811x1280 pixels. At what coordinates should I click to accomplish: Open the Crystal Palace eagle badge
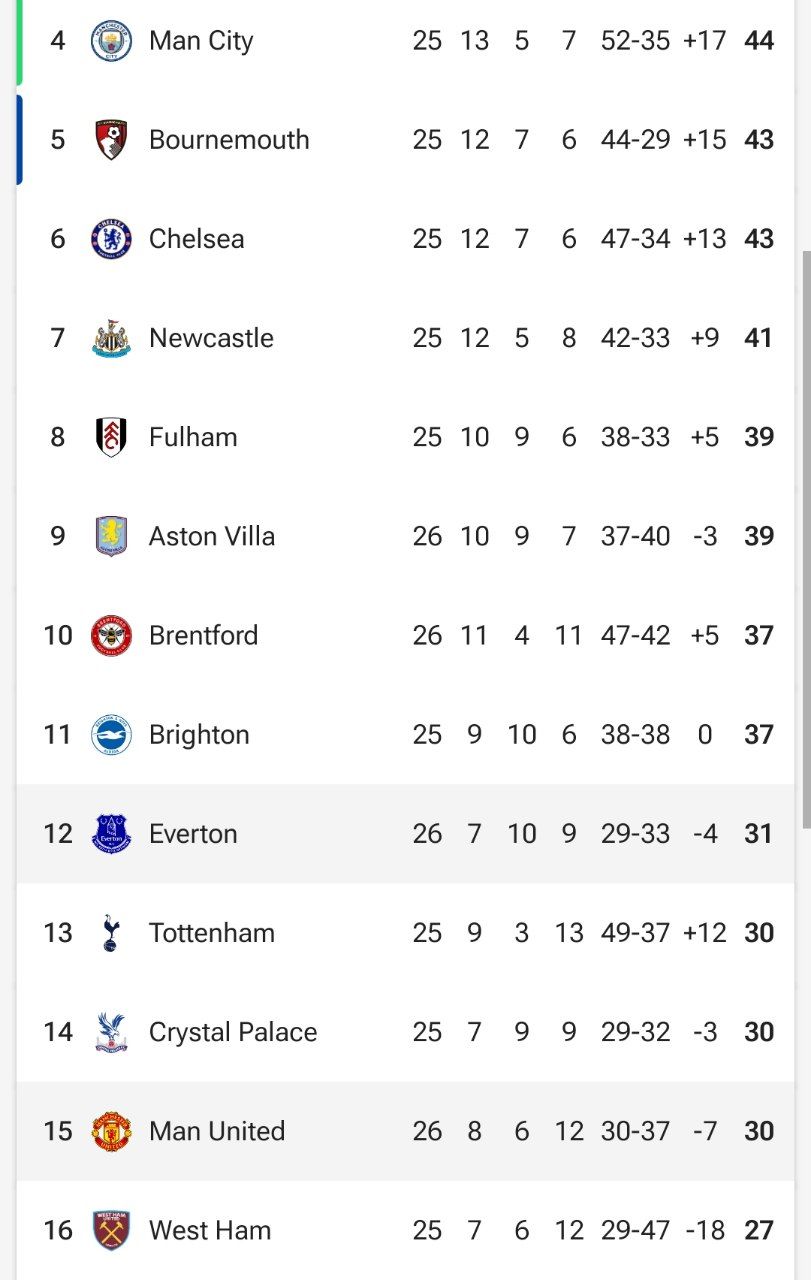click(x=111, y=1032)
